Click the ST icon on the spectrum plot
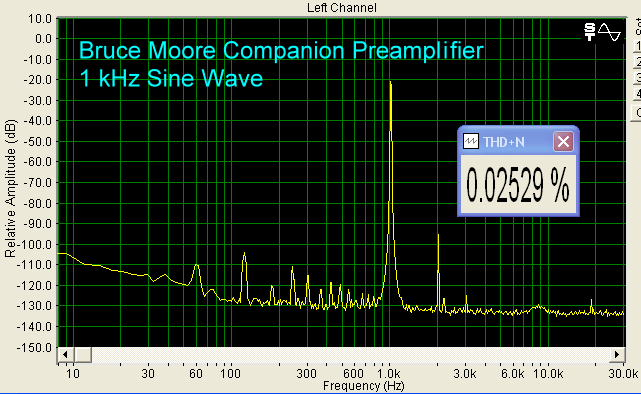The height and width of the screenshot is (394, 641). [x=589, y=32]
